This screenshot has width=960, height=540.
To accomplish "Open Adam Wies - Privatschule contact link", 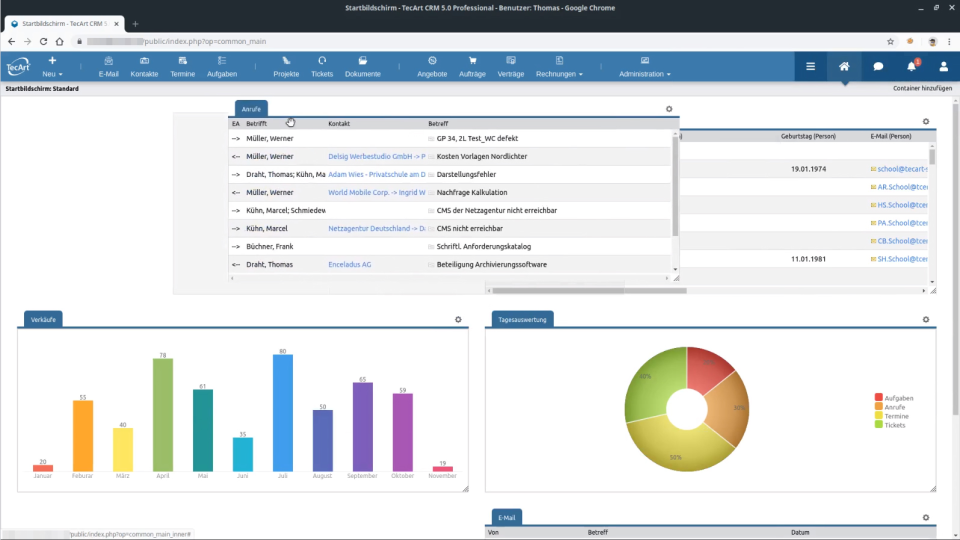I will [x=377, y=174].
